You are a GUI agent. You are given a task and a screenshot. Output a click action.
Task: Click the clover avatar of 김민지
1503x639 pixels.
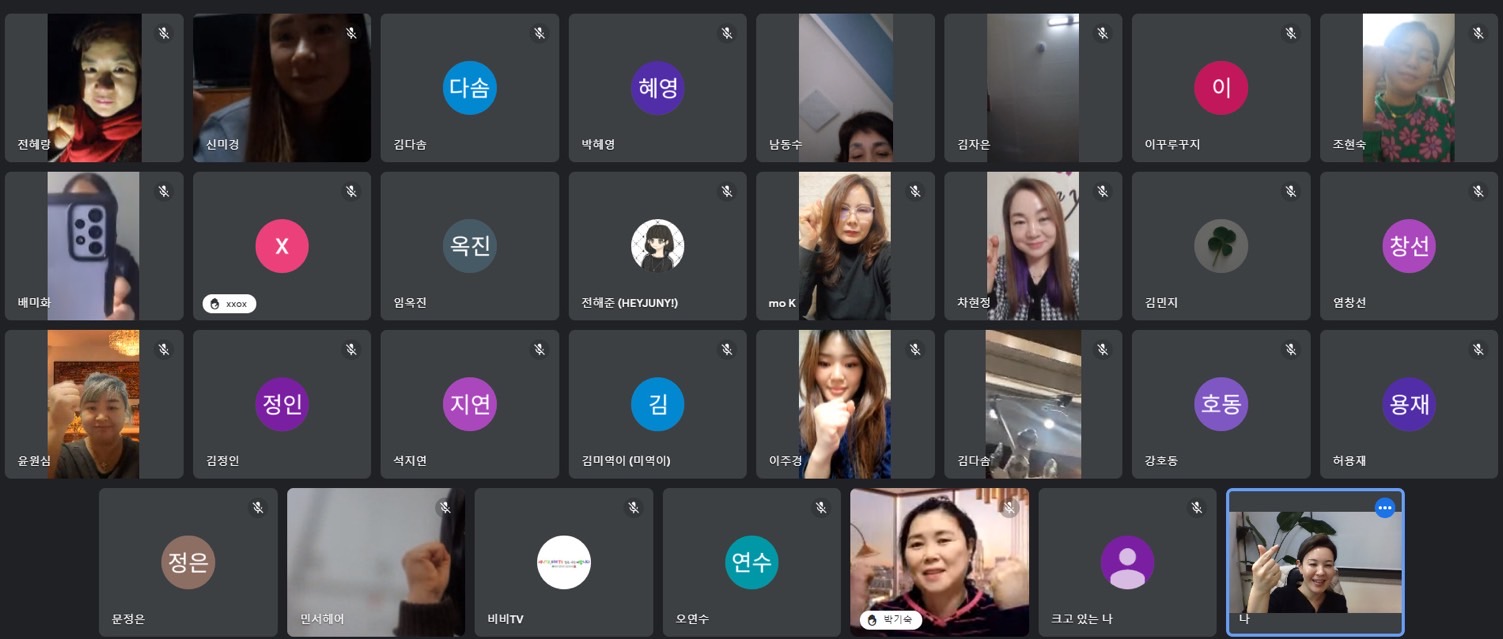tap(1221, 246)
